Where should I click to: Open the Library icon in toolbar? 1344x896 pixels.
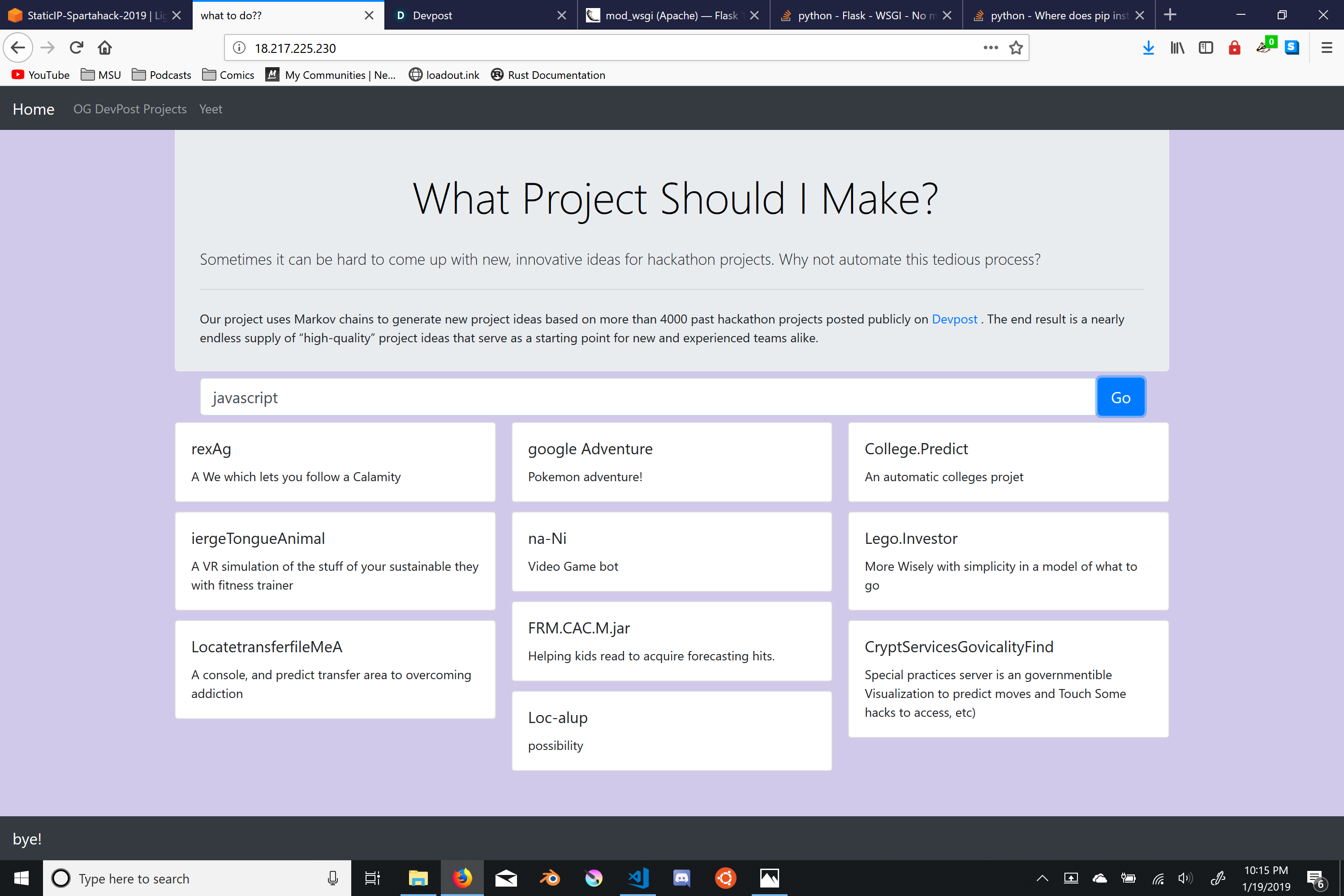pos(1177,48)
